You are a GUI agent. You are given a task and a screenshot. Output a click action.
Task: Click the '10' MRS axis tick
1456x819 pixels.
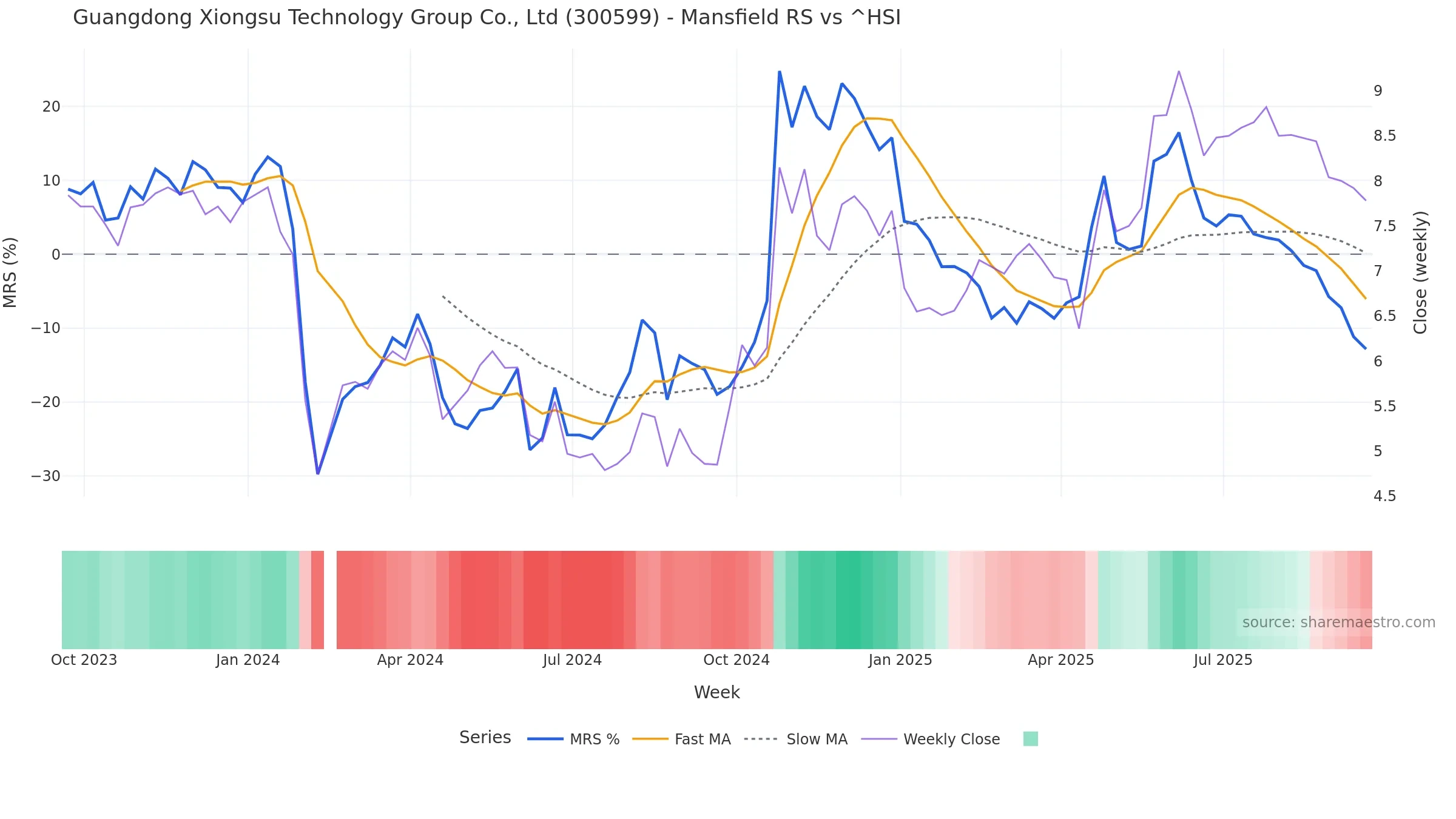click(52, 181)
